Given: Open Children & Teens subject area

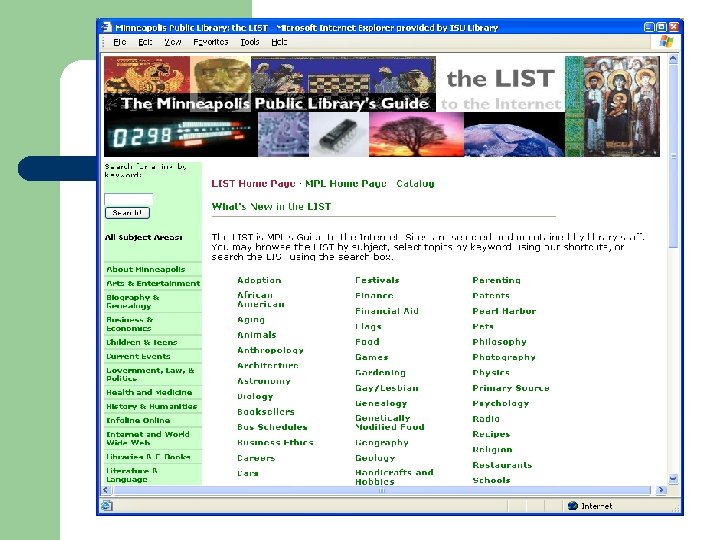Looking at the screenshot, I should pos(142,343).
